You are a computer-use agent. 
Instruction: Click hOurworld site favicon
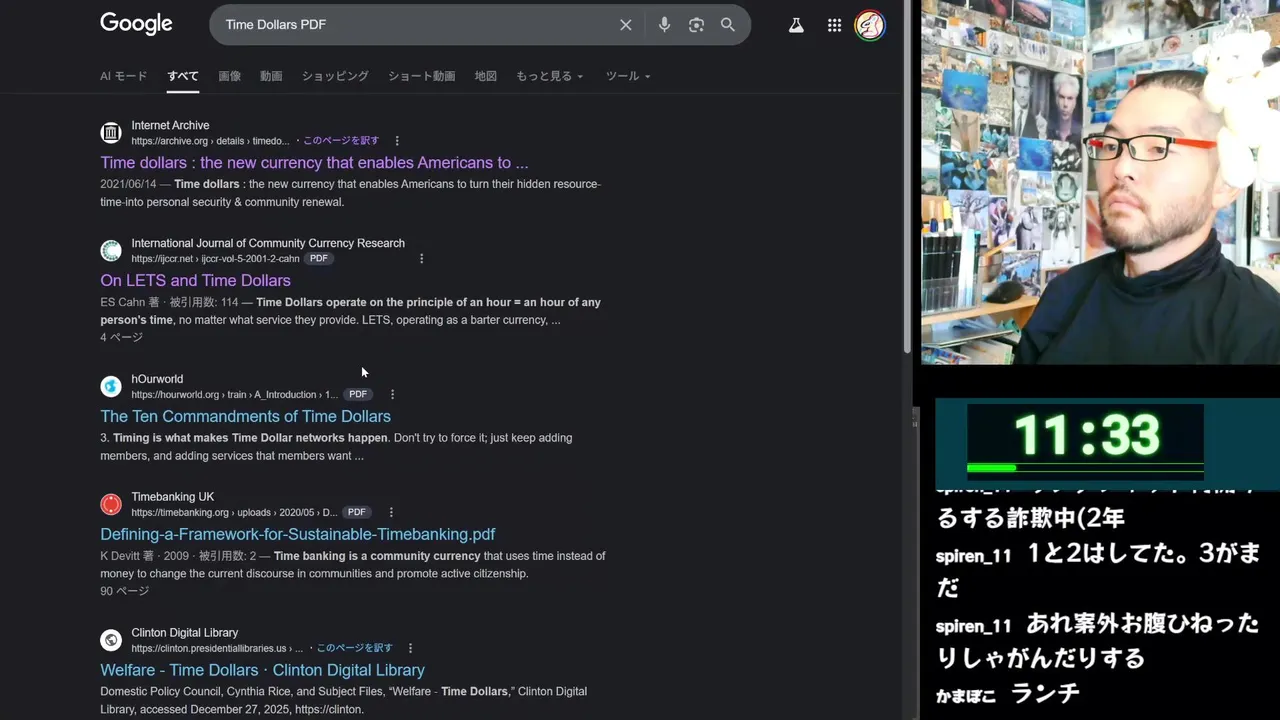[111, 386]
